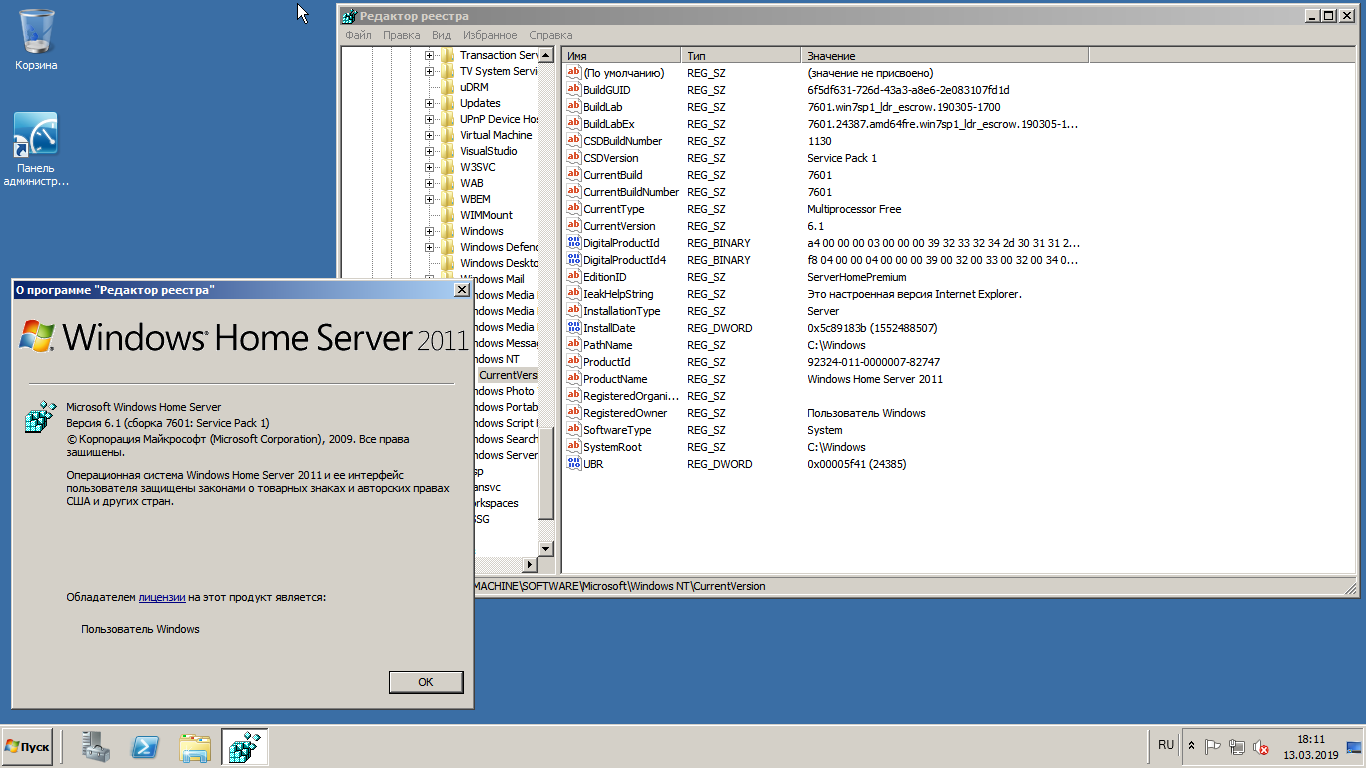This screenshot has width=1366, height=768.
Task: Click the network icon in system tray
Action: point(1237,747)
